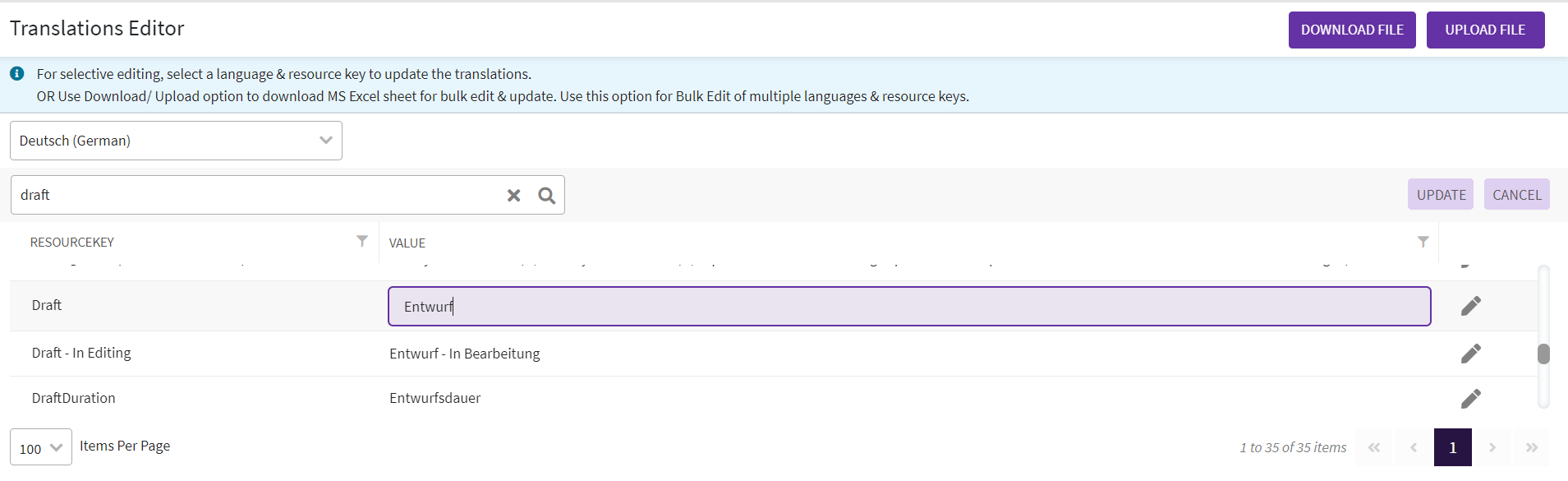
Task: Go to the next page arrow
Action: pos(1492,447)
